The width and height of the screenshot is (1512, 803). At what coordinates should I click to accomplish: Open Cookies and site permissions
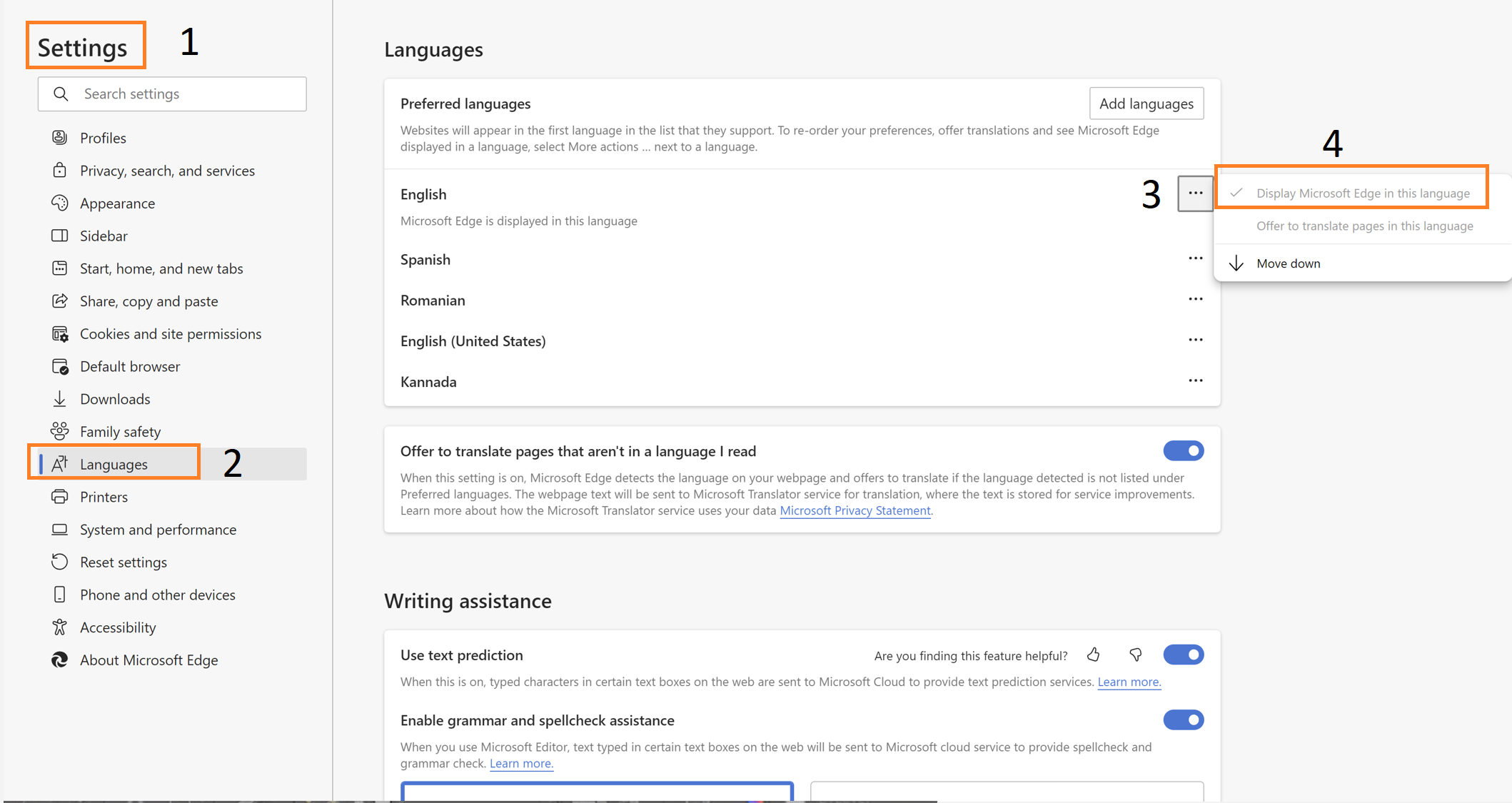click(x=170, y=334)
